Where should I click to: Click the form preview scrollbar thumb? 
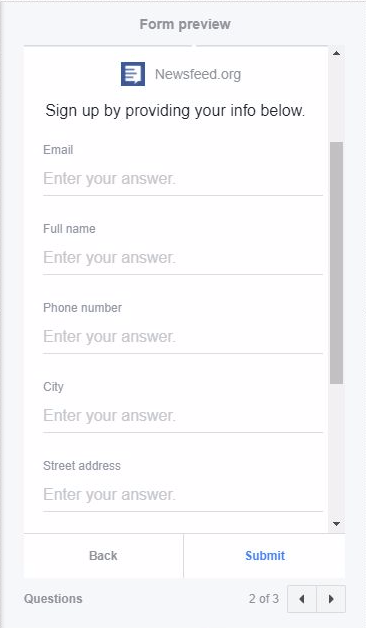(x=336, y=263)
